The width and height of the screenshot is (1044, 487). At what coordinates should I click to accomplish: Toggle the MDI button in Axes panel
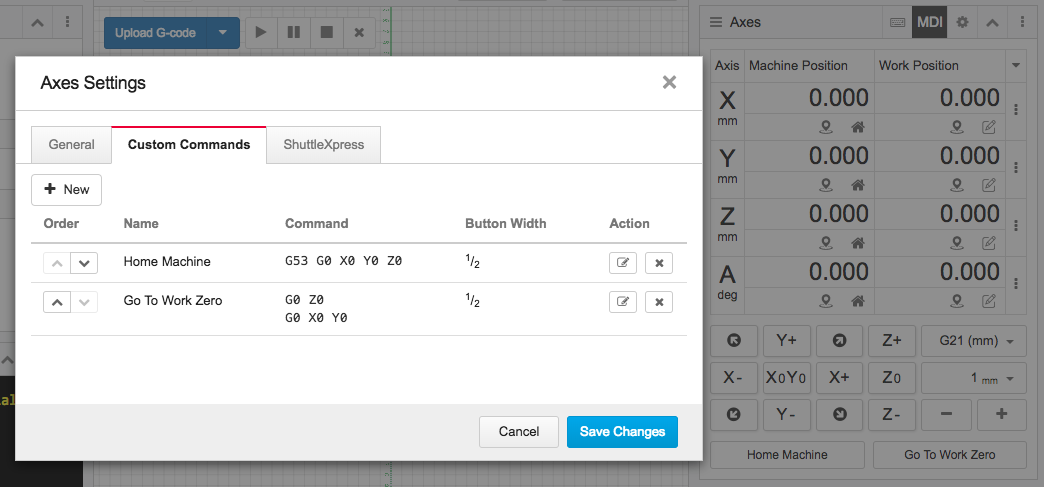(929, 22)
